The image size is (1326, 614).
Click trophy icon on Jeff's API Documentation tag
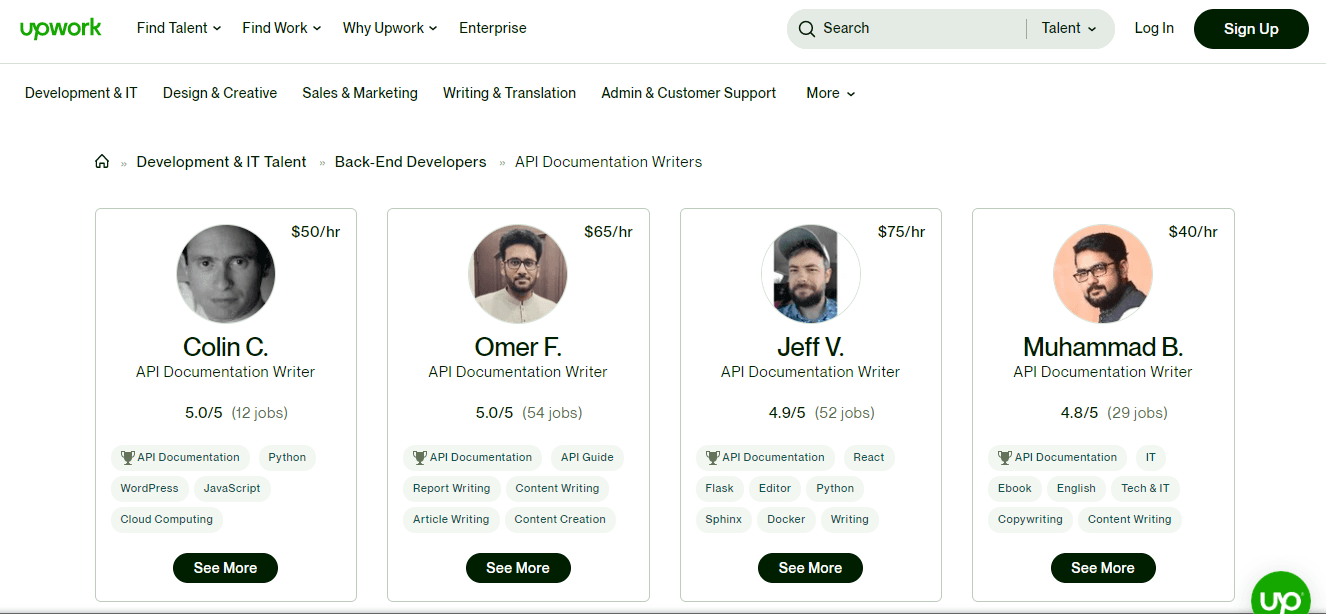[712, 458]
